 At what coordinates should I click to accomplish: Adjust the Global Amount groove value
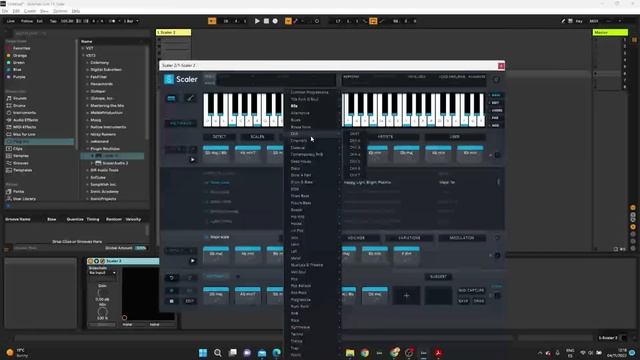(141, 248)
